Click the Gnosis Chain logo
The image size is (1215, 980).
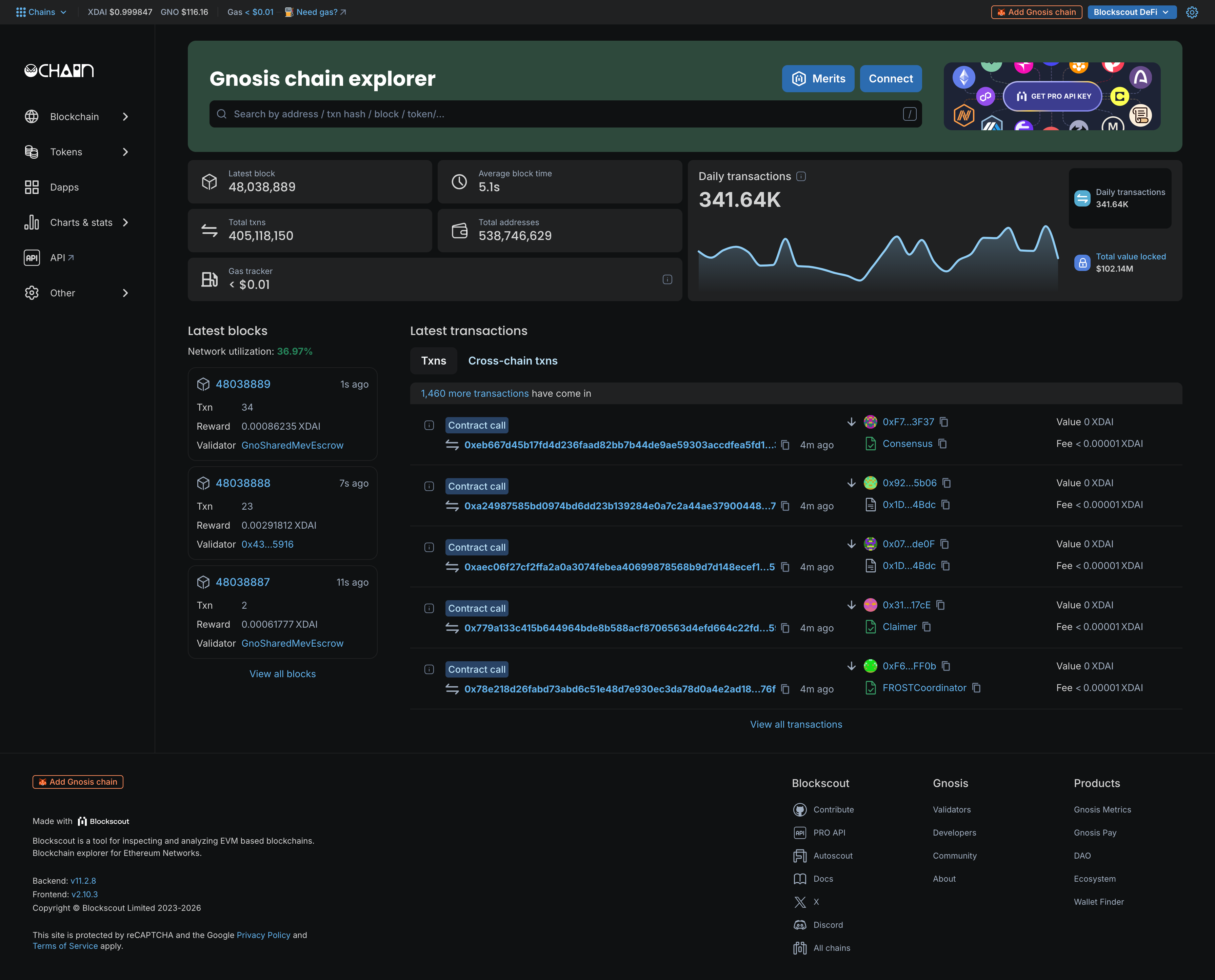pos(59,71)
